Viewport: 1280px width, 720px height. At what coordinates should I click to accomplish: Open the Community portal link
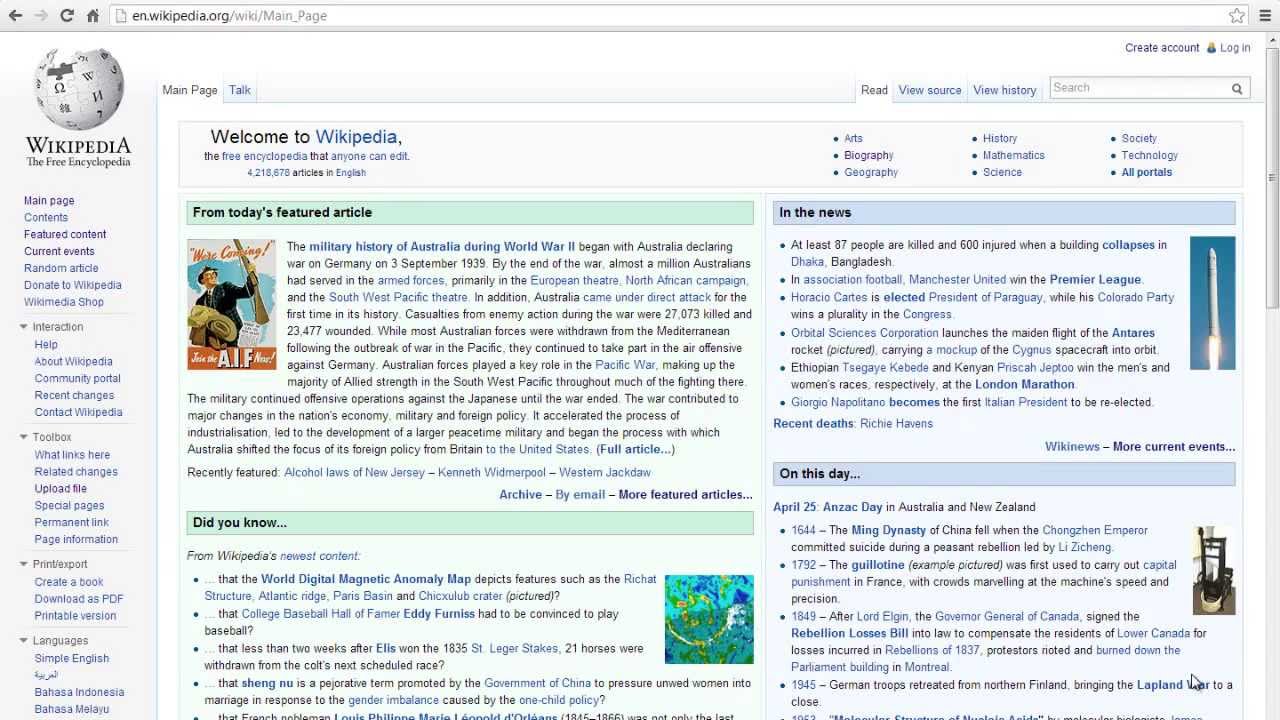tap(77, 379)
